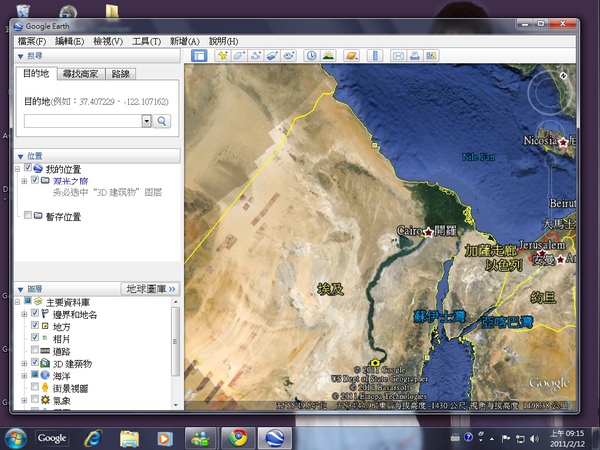Enable the 氣象 layer checkbox
Screen dimensions: 600x450
click(35, 399)
